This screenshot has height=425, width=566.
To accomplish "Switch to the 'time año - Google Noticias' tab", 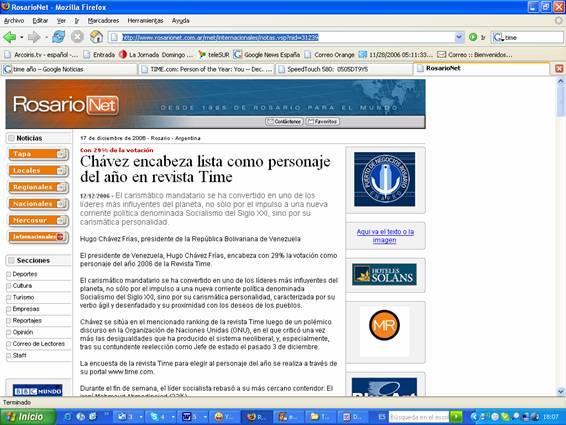I will [69, 69].
